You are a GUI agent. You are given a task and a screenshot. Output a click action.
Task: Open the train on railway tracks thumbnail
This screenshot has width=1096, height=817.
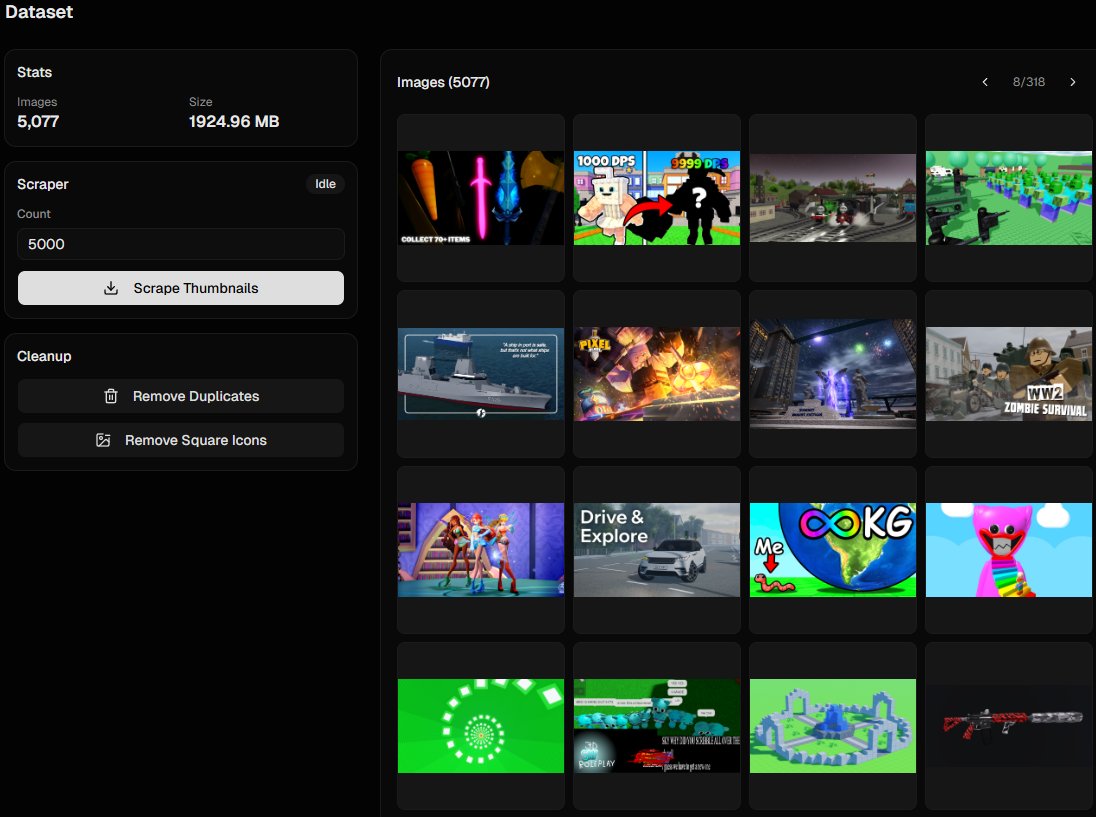(833, 198)
